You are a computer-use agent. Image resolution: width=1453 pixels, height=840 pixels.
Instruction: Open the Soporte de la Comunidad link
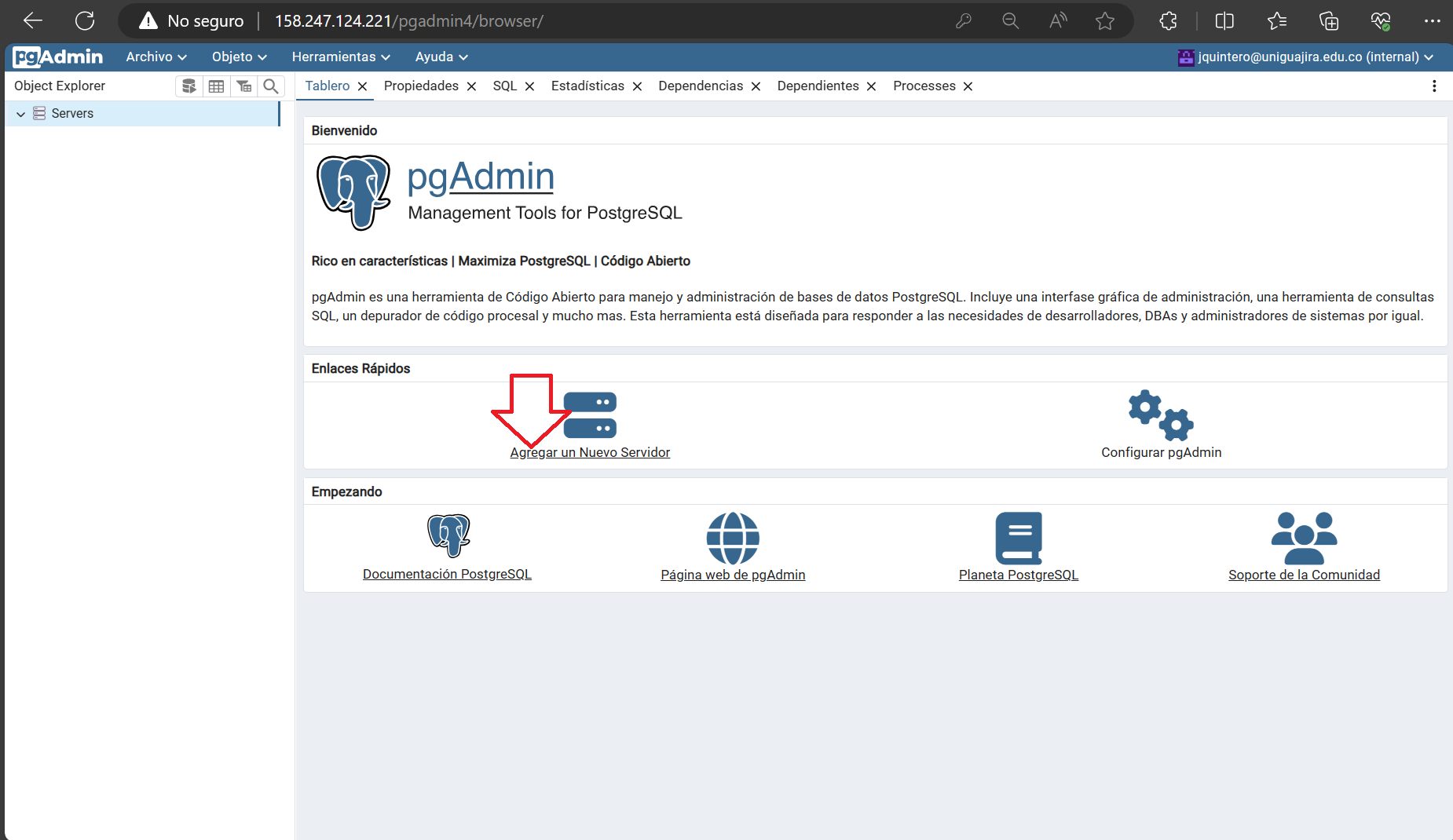point(1304,575)
